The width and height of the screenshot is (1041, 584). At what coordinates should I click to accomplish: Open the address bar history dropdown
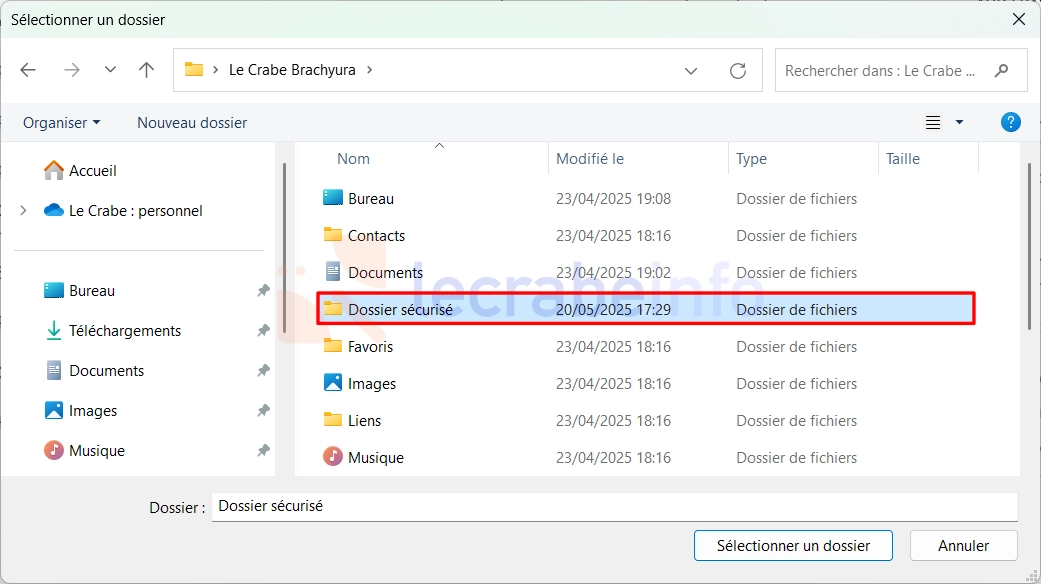click(x=690, y=70)
